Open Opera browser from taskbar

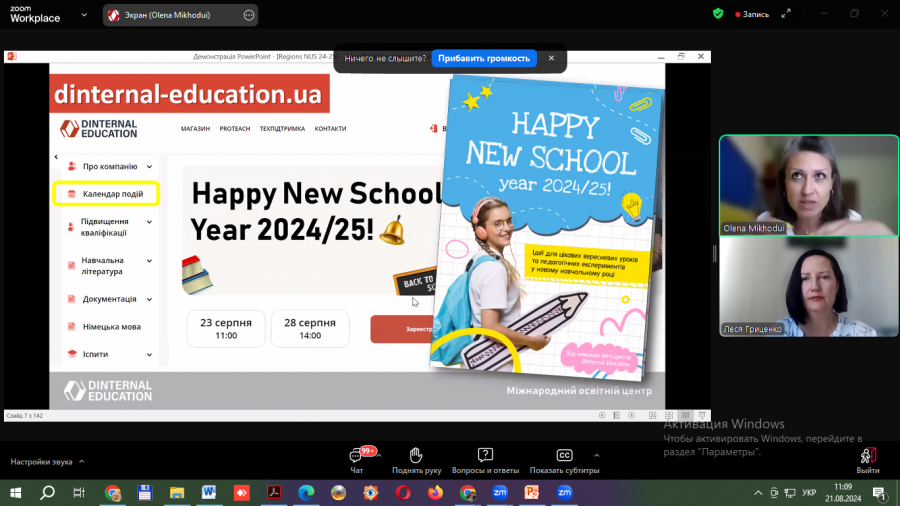coord(403,493)
